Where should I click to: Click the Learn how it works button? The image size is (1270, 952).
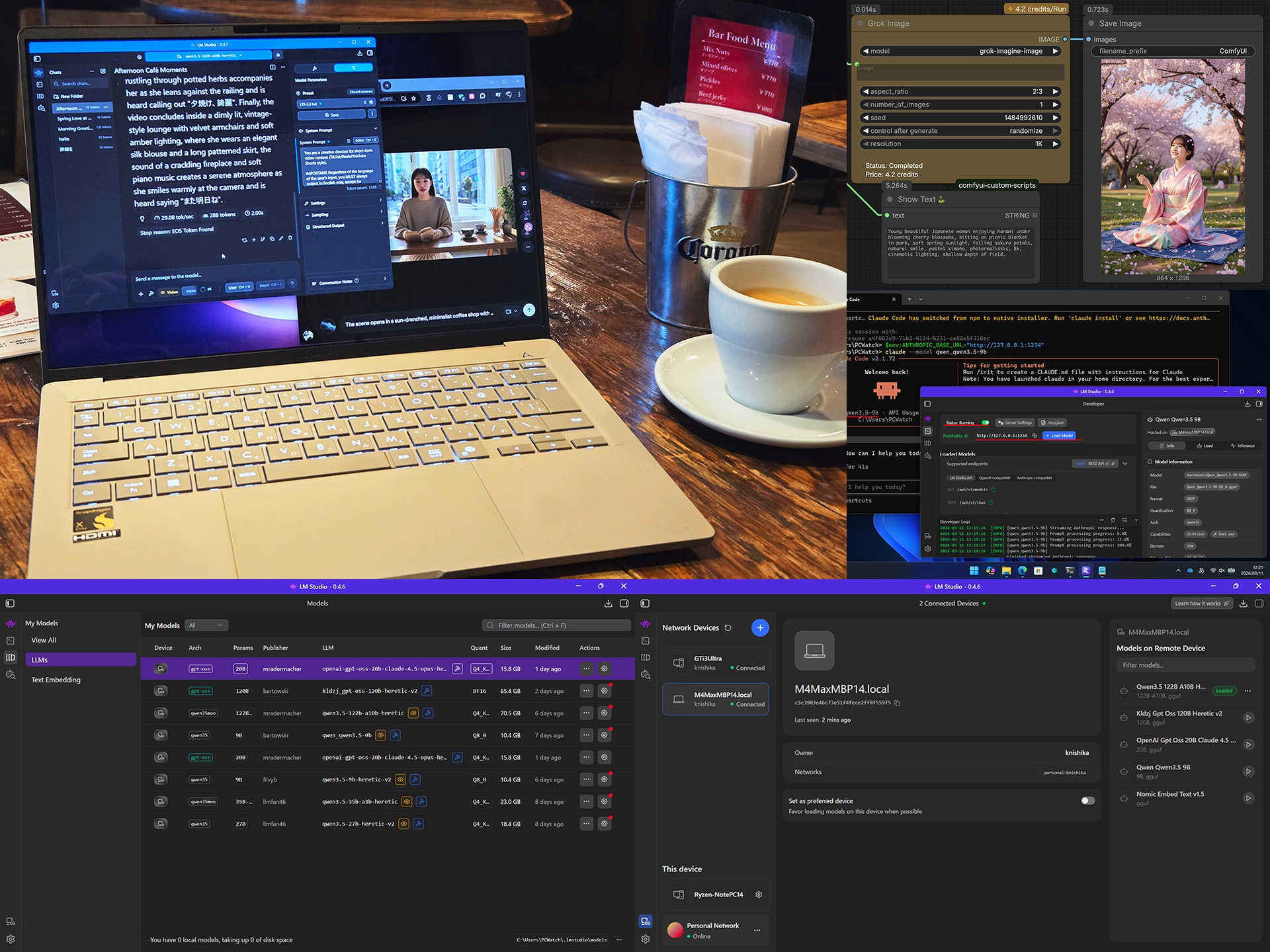coord(1202,603)
